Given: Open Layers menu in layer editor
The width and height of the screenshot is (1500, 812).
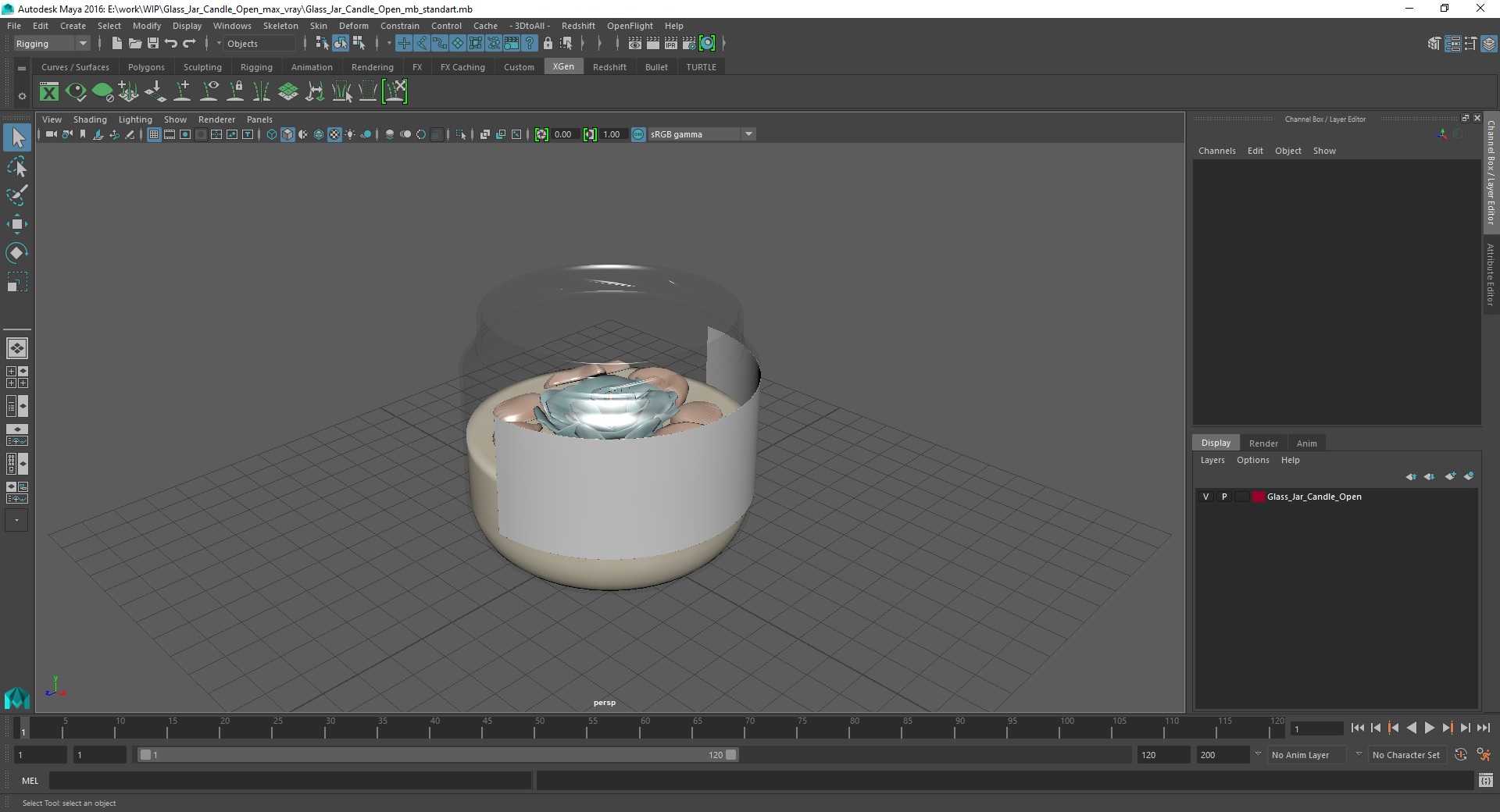Looking at the screenshot, I should [1212, 460].
